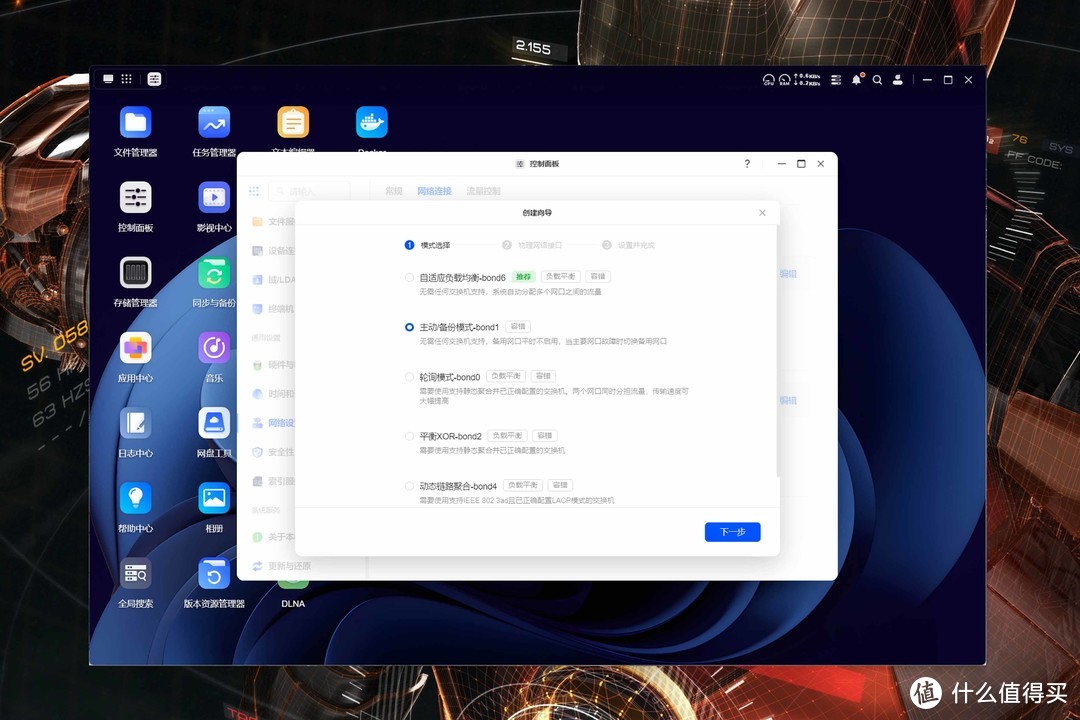
Task: Choose the 平衡XOR-bond2 mode option
Action: 410,435
